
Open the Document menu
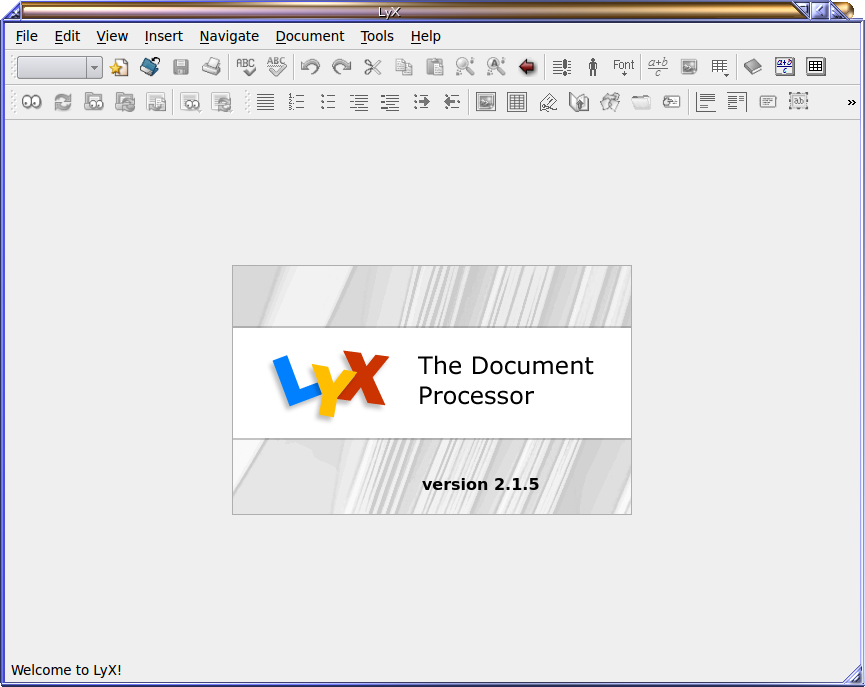pos(310,36)
